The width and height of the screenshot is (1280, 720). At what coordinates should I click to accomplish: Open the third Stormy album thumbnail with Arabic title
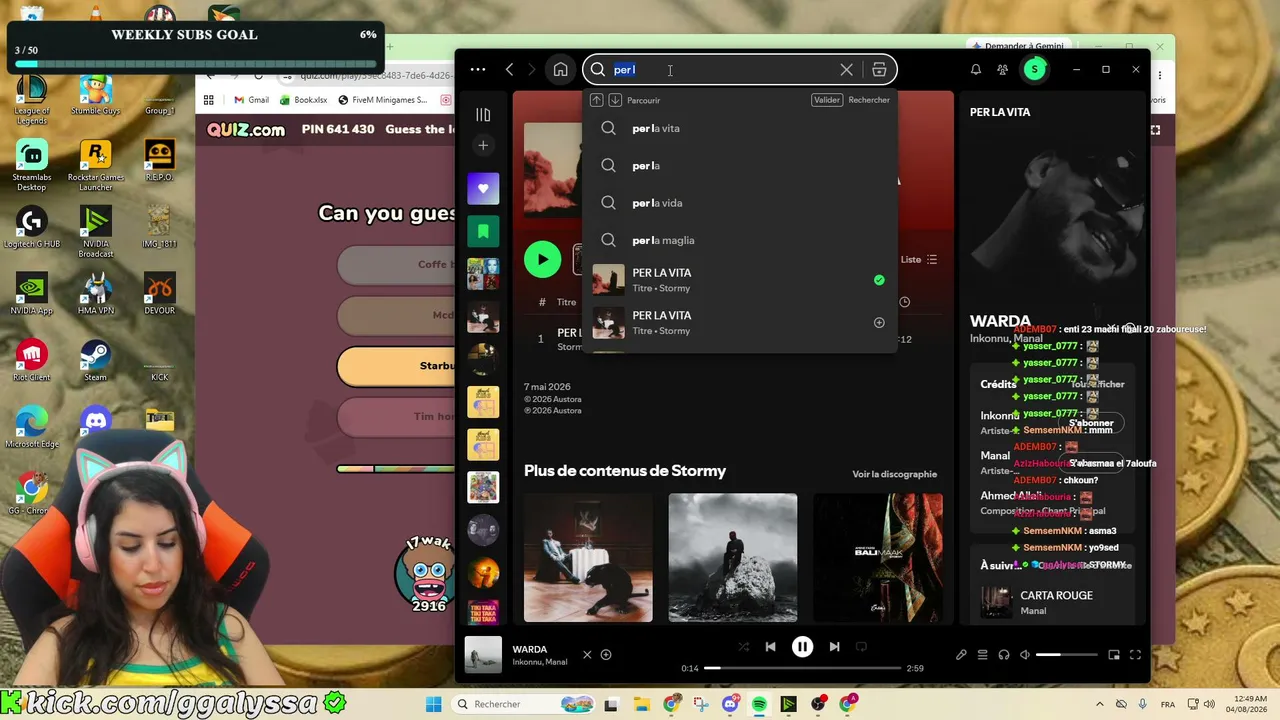pos(878,557)
